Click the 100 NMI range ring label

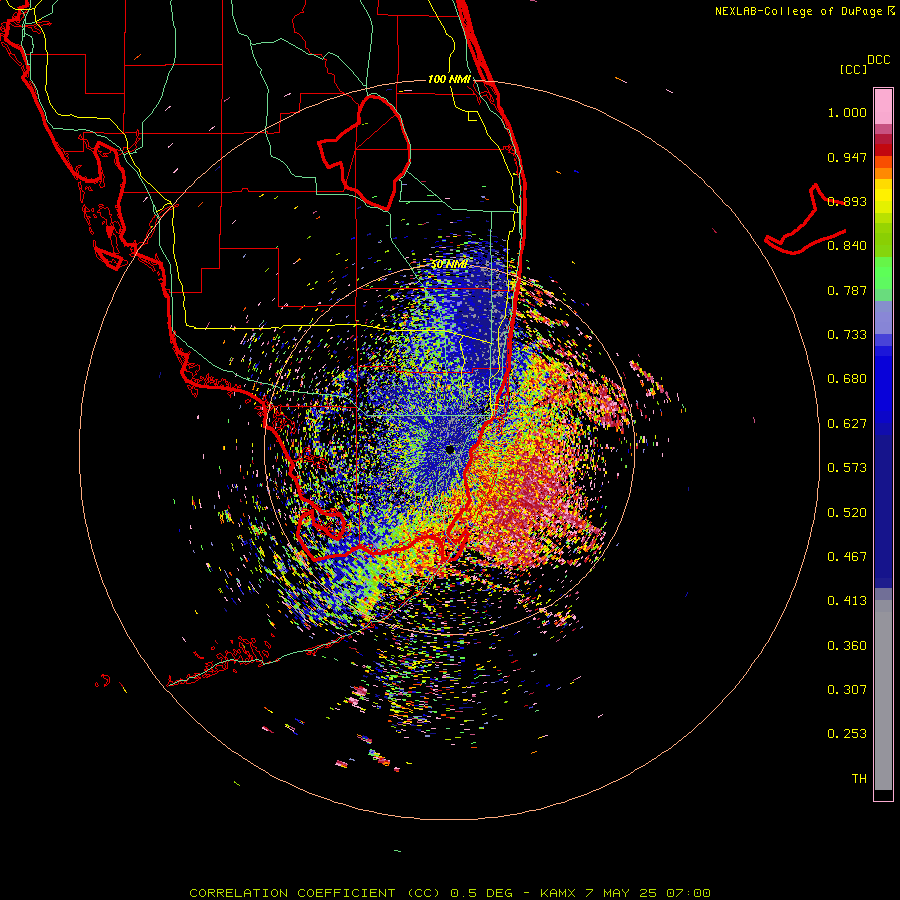click(449, 79)
